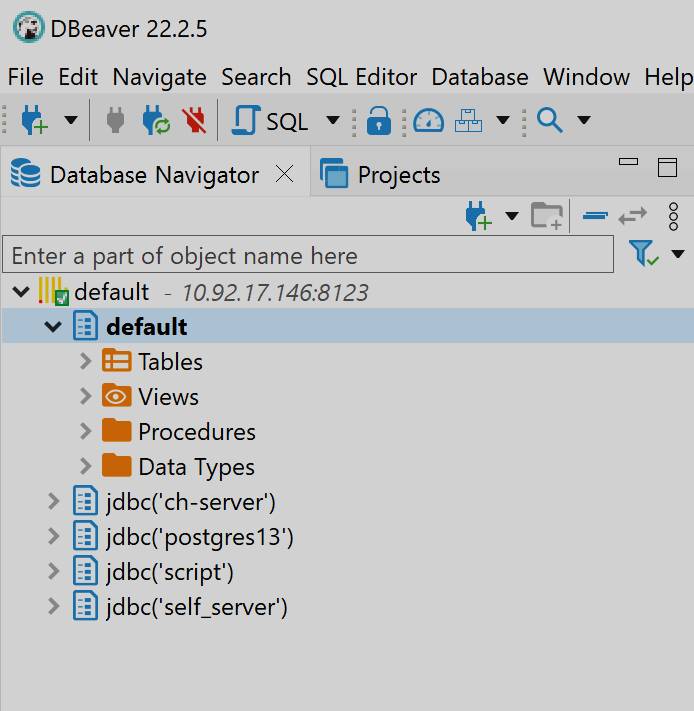Select the Tables tree item
Viewport: 694px width, 711px height.
click(170, 362)
